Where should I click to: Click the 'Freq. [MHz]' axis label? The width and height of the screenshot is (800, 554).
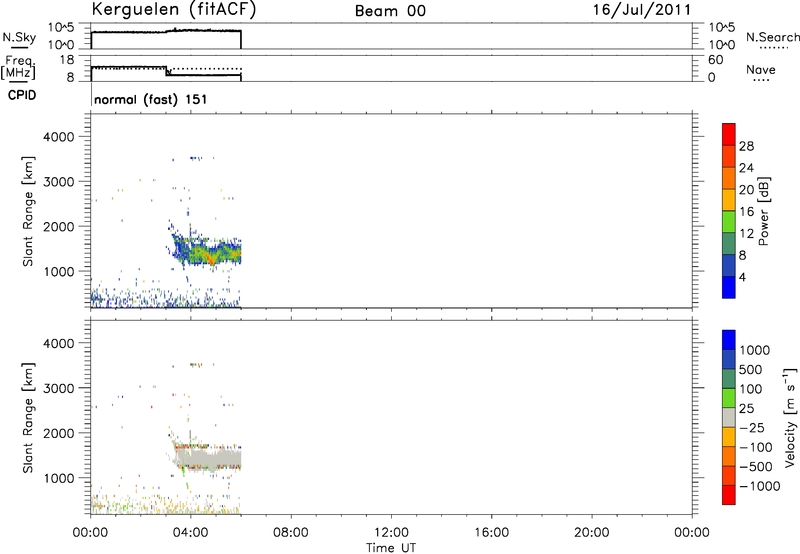(18, 67)
